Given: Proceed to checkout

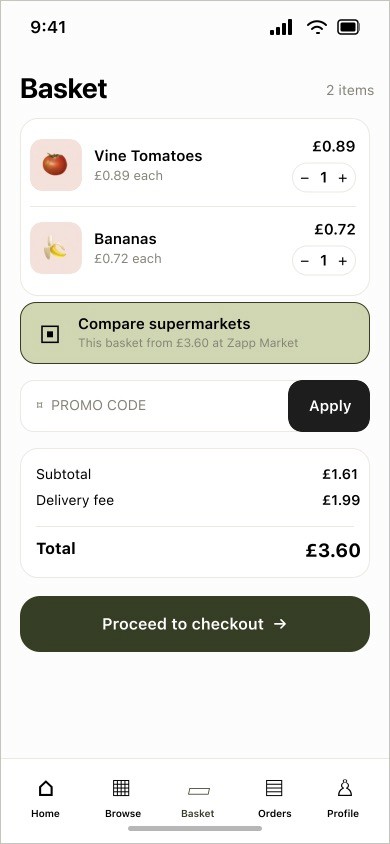Looking at the screenshot, I should [195, 624].
